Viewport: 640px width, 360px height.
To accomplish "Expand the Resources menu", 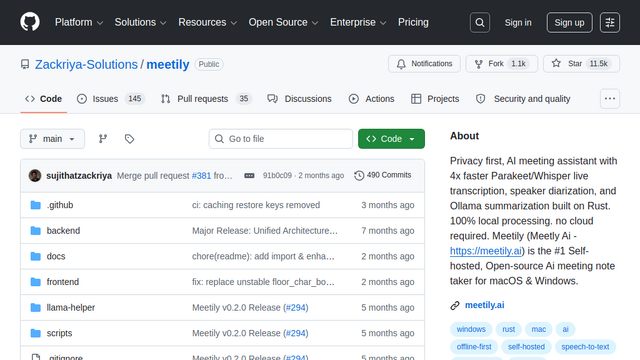I will [x=207, y=22].
